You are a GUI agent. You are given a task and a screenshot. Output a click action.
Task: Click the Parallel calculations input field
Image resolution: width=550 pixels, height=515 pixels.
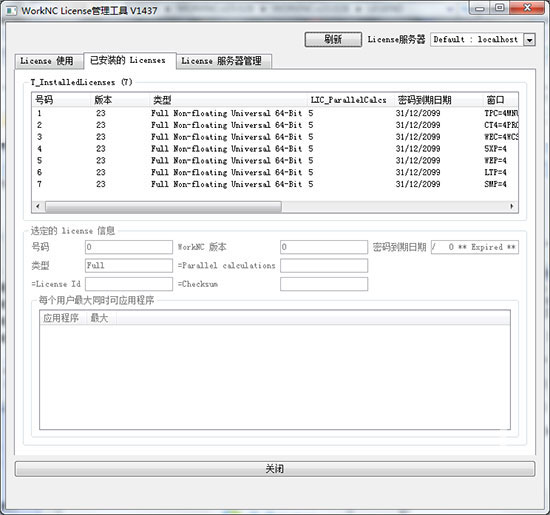pyautogui.click(x=324, y=266)
